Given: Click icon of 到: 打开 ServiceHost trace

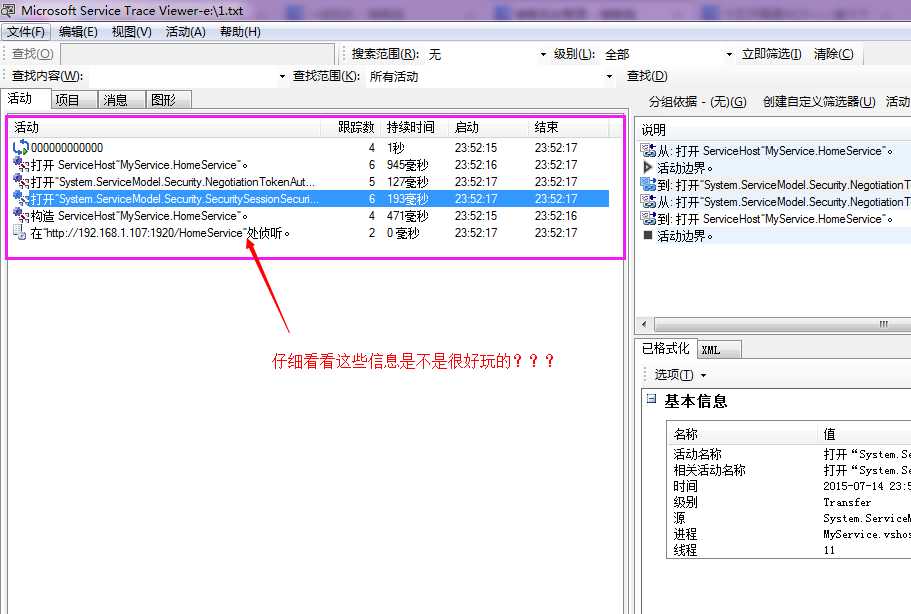Looking at the screenshot, I should pyautogui.click(x=648, y=218).
